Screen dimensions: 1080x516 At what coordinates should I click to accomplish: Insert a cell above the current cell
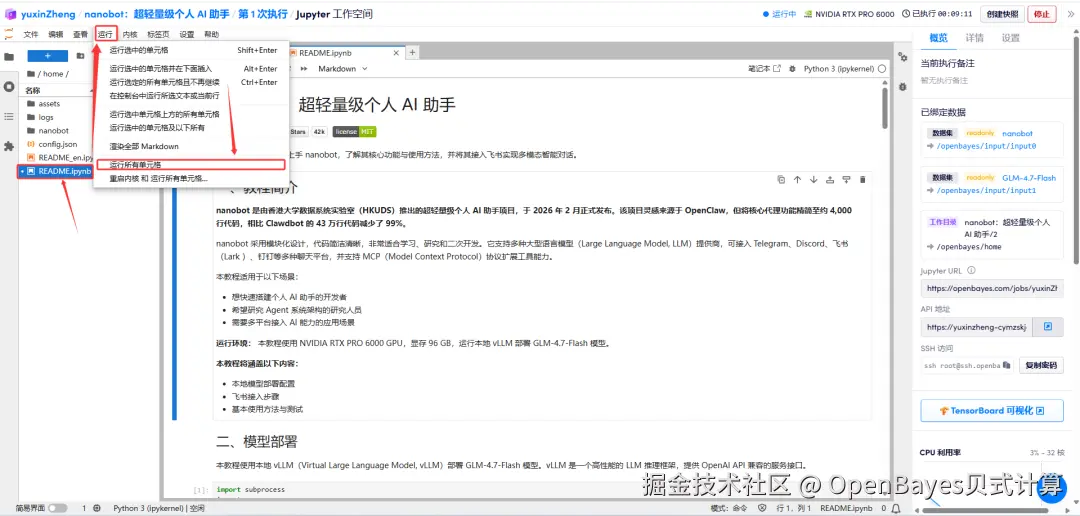[x=830, y=180]
